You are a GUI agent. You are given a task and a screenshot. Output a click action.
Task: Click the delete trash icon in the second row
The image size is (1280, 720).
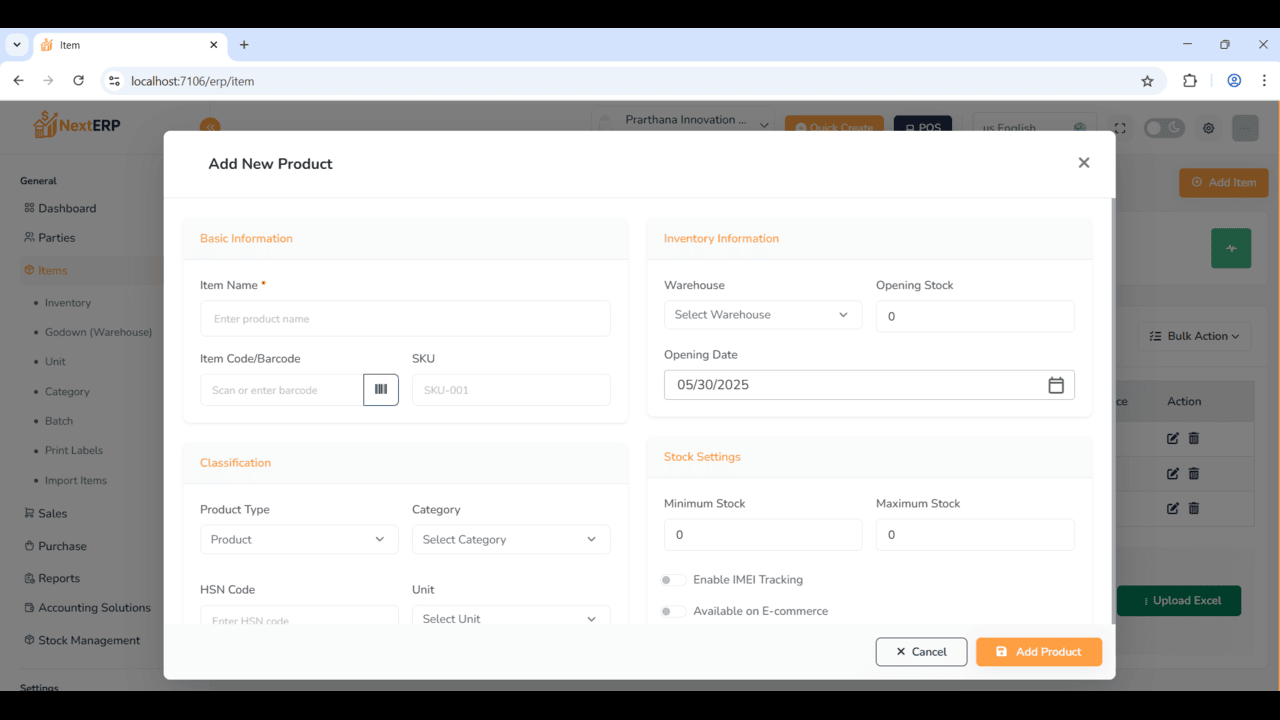click(x=1193, y=473)
